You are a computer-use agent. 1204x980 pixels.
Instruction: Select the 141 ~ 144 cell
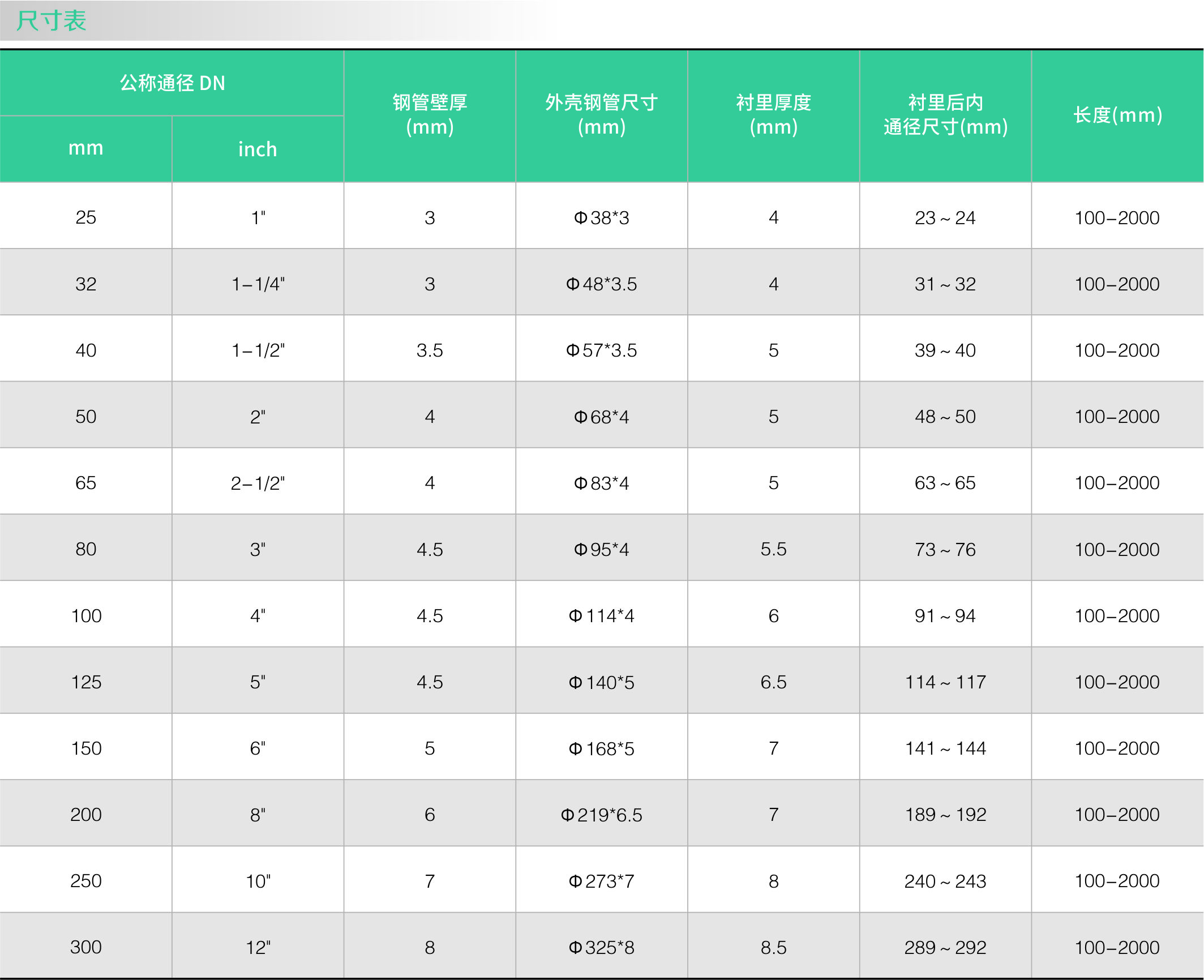(x=945, y=748)
